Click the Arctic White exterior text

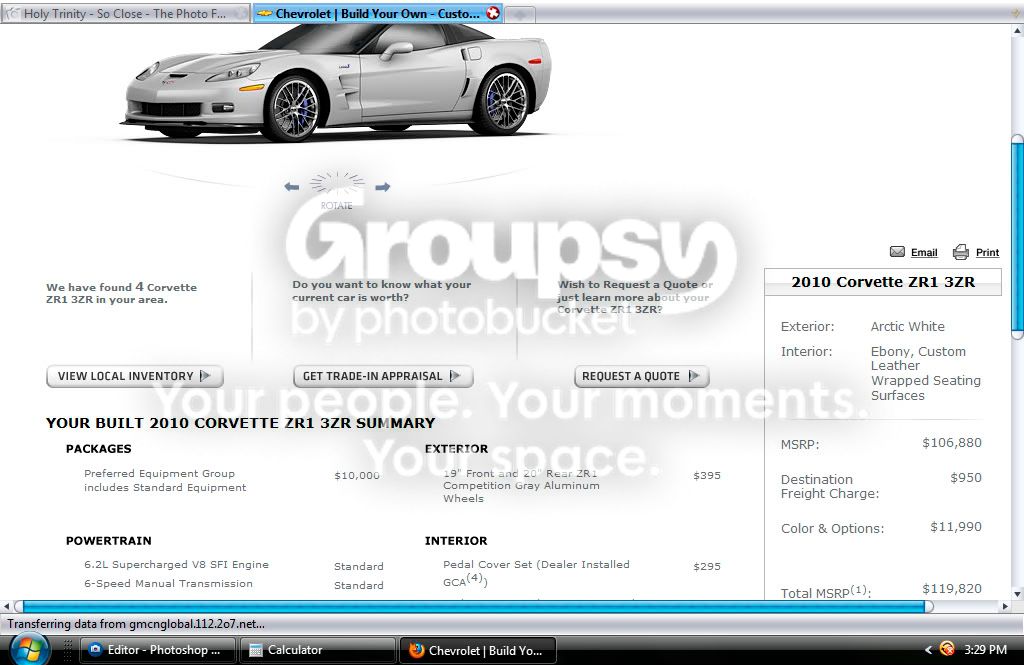coord(907,327)
